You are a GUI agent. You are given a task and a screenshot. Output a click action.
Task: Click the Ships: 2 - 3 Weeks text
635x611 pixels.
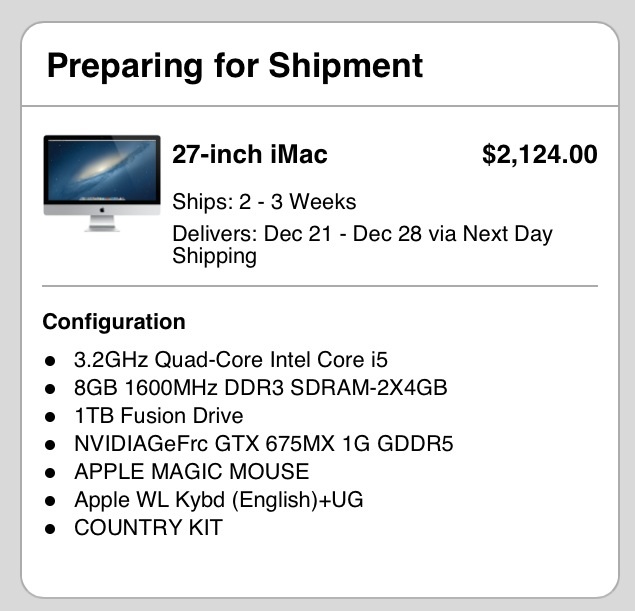point(264,202)
